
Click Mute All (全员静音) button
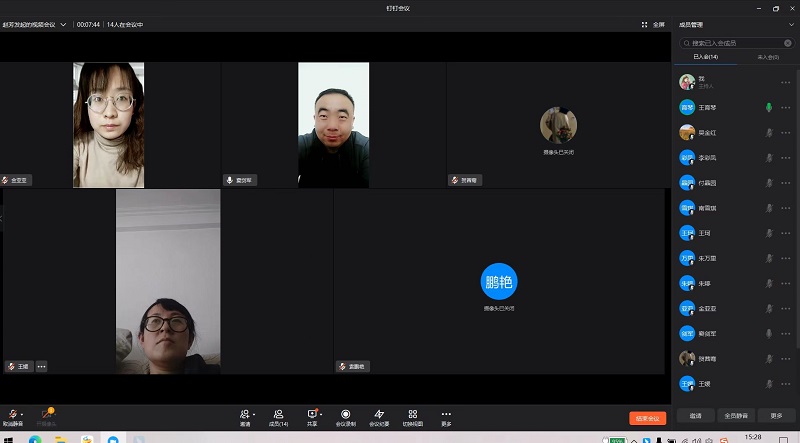(x=738, y=415)
